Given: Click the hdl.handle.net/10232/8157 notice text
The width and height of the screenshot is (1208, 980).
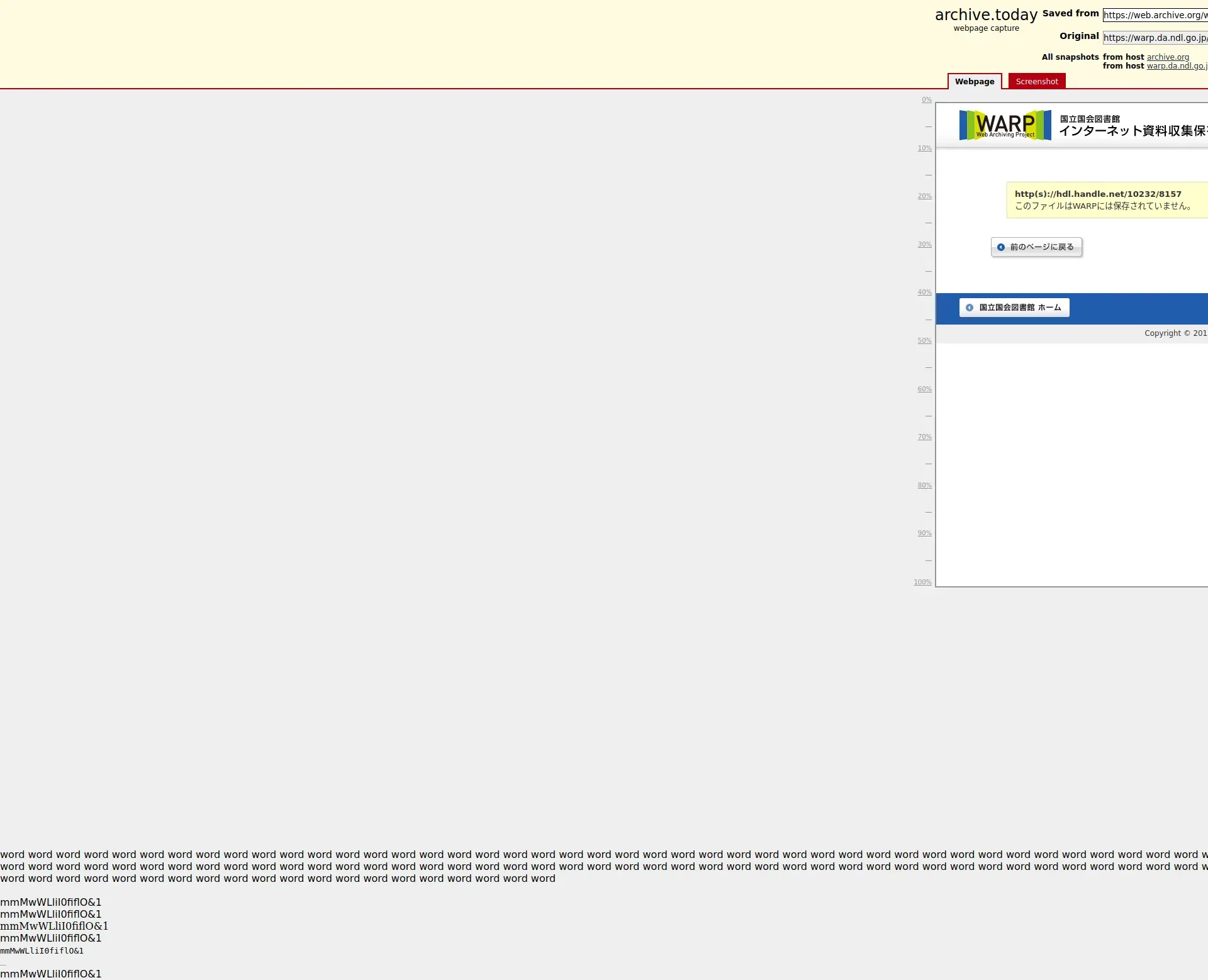Looking at the screenshot, I should coord(1097,194).
